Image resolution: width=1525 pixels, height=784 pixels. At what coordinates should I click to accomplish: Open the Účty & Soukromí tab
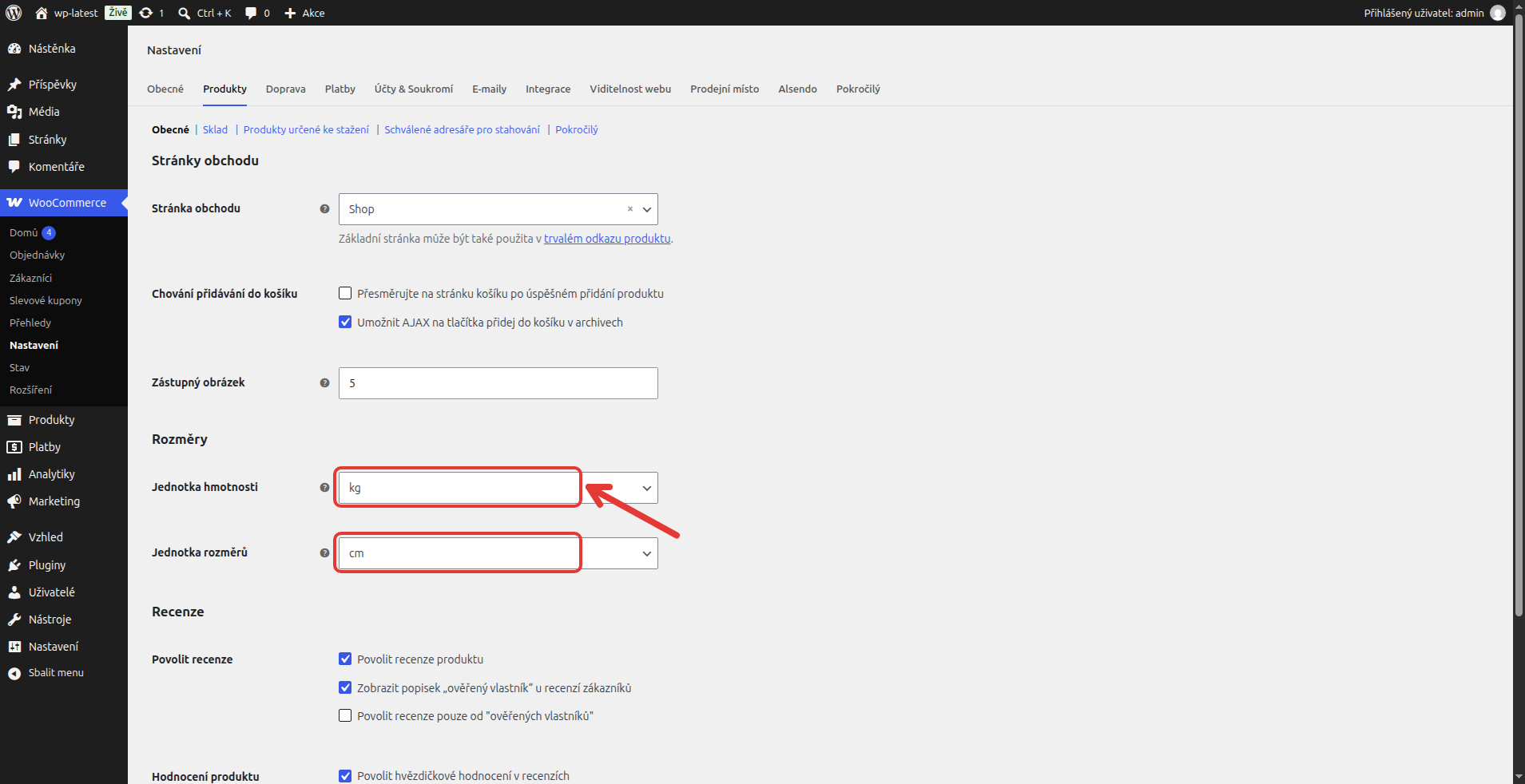click(x=414, y=89)
